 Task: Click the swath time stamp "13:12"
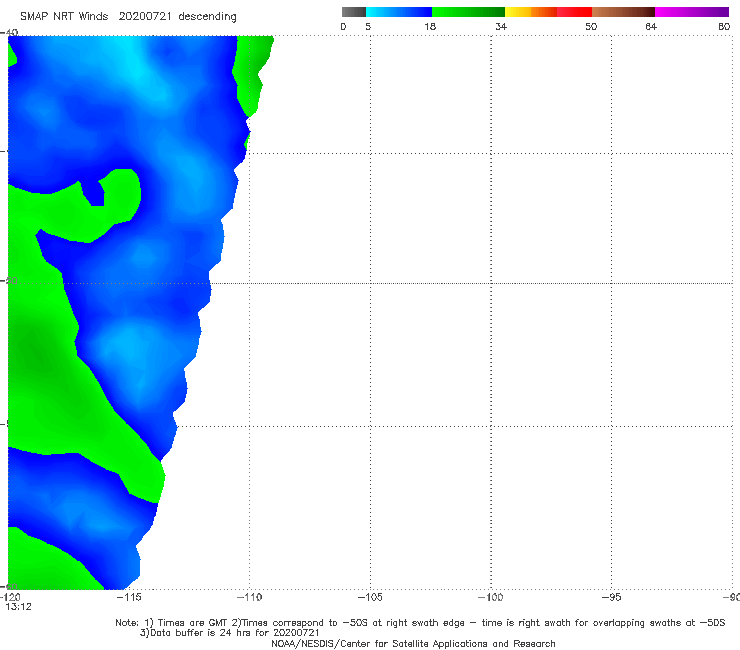click(x=18, y=607)
